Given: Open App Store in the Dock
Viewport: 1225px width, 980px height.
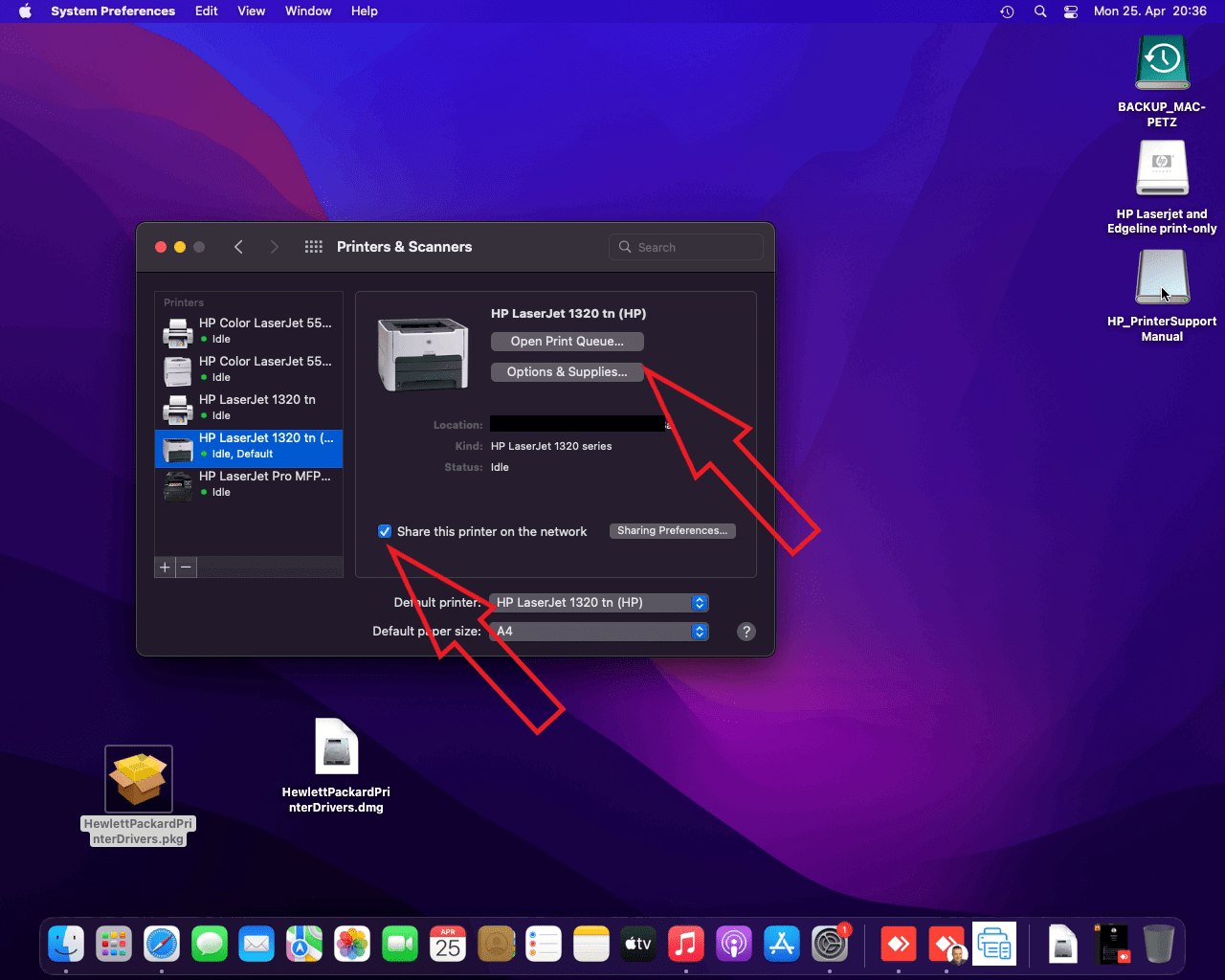Looking at the screenshot, I should 782,945.
